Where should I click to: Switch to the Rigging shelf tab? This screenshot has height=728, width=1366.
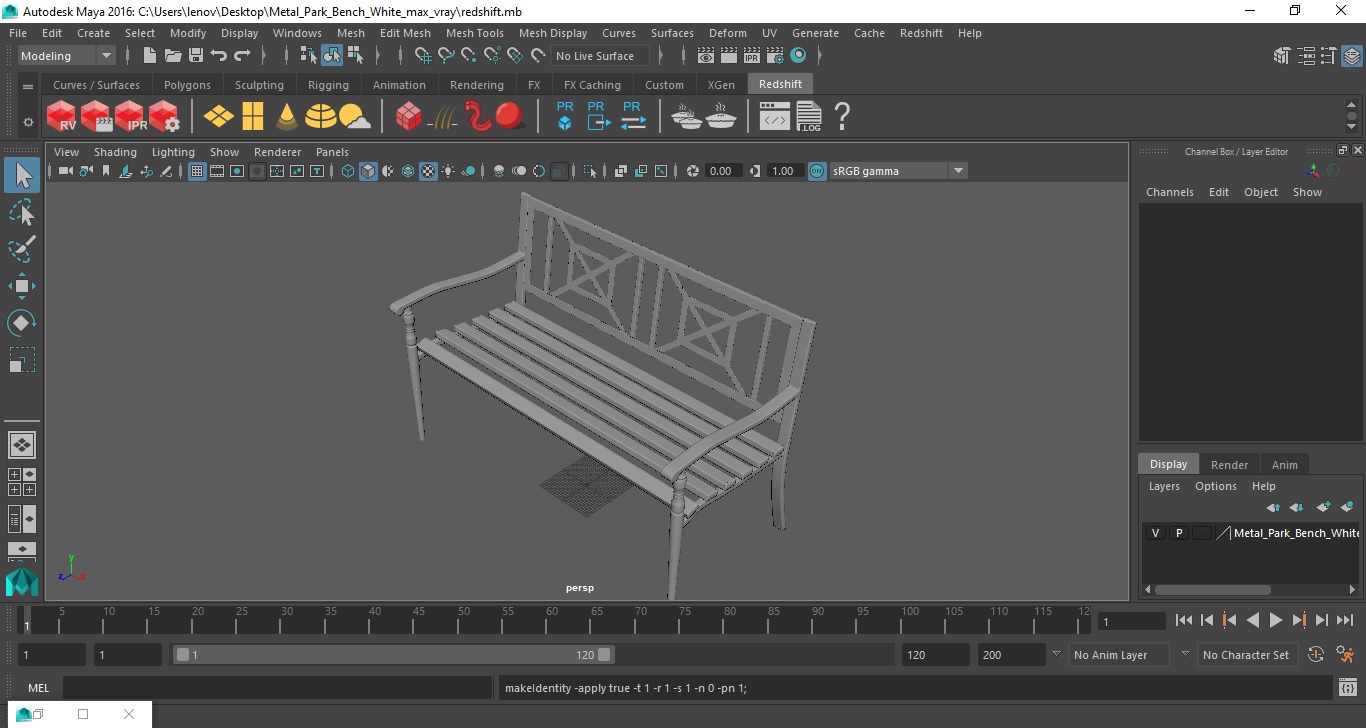[328, 85]
